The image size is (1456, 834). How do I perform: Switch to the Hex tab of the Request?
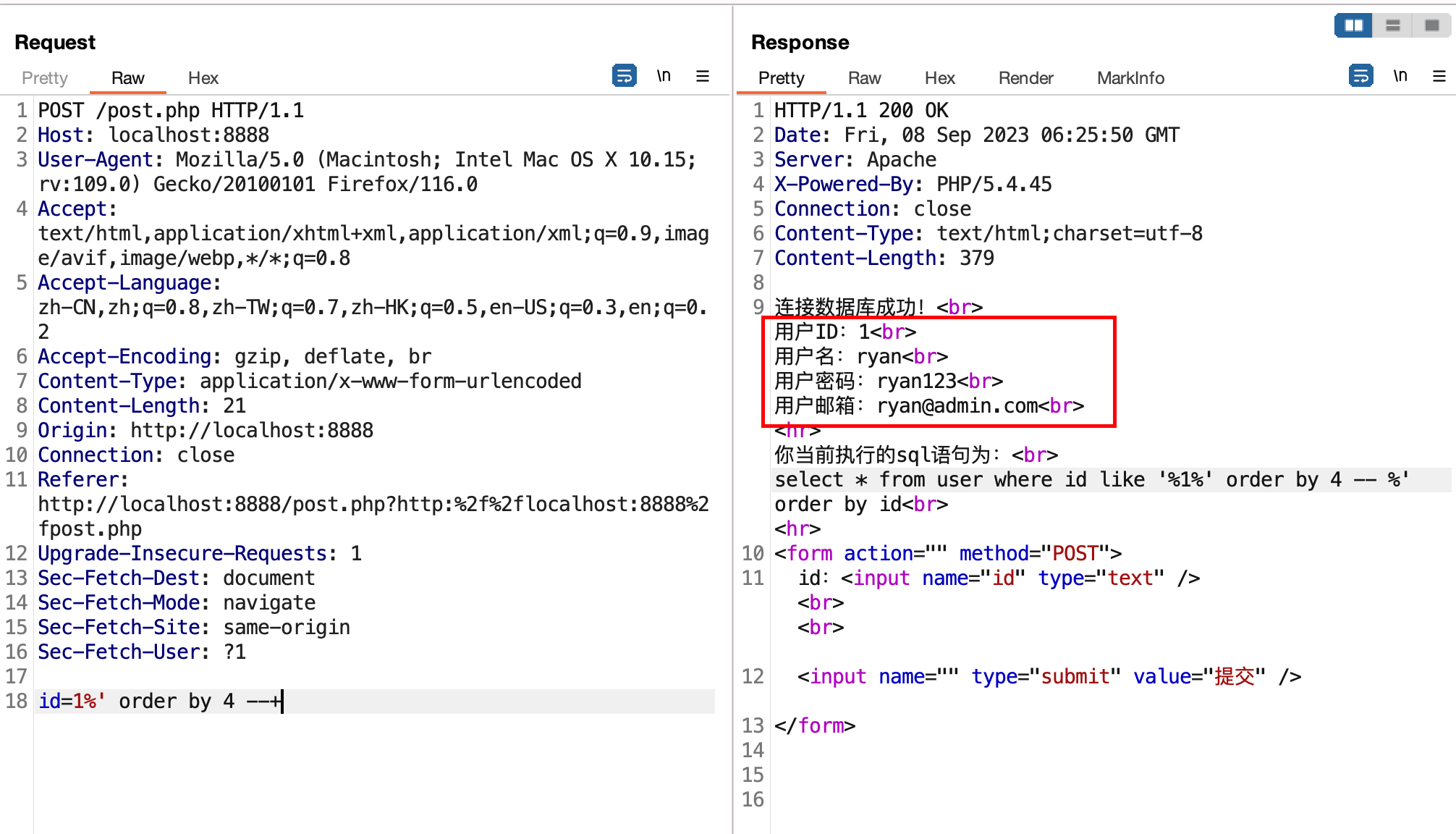click(203, 78)
